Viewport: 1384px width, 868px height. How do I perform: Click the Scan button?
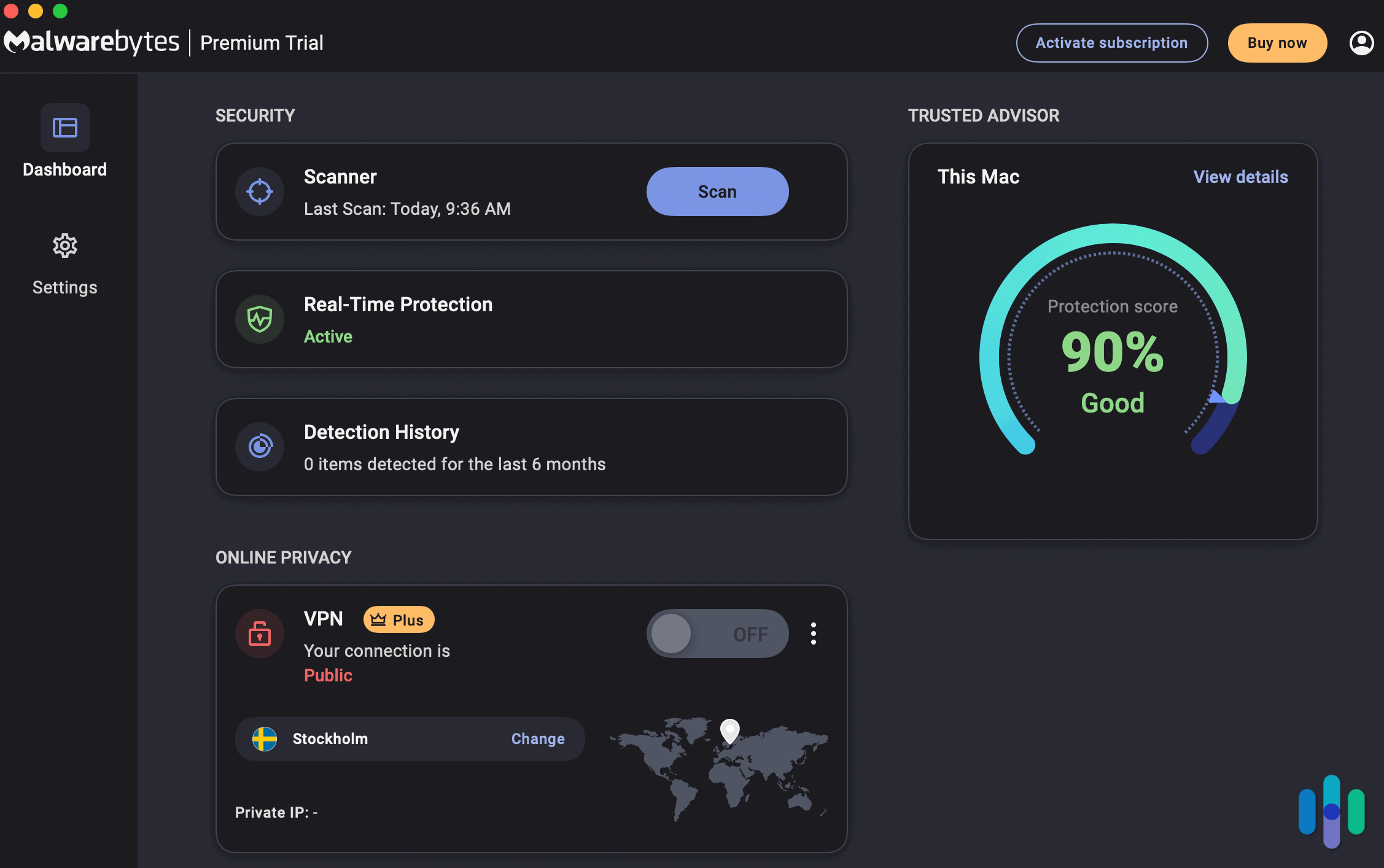coord(717,191)
